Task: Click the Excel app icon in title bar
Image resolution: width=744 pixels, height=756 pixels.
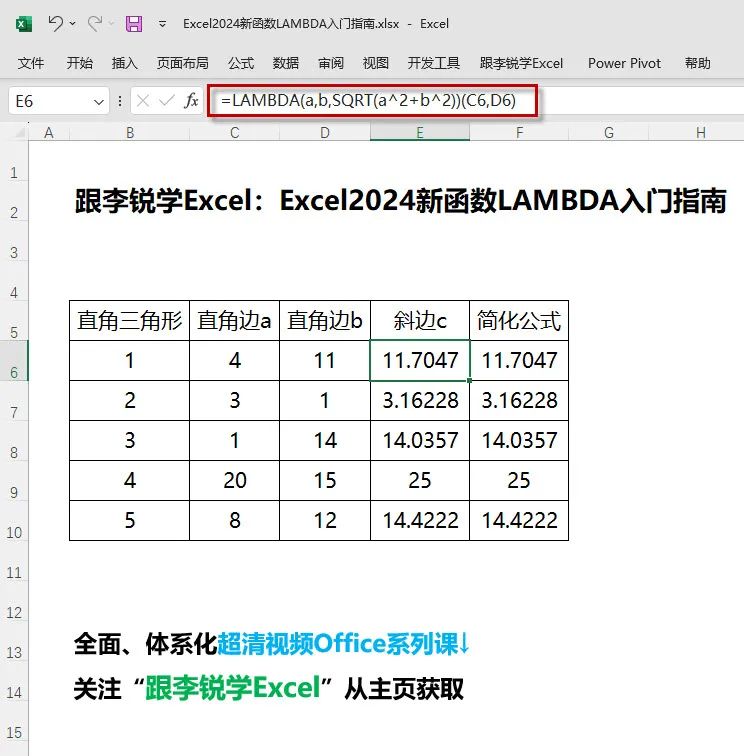Action: [x=24, y=24]
